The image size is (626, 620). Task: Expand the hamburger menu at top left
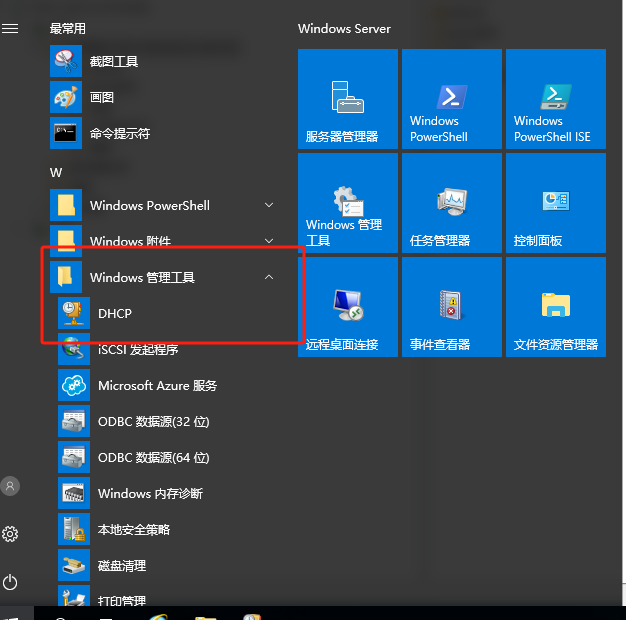pos(10,29)
